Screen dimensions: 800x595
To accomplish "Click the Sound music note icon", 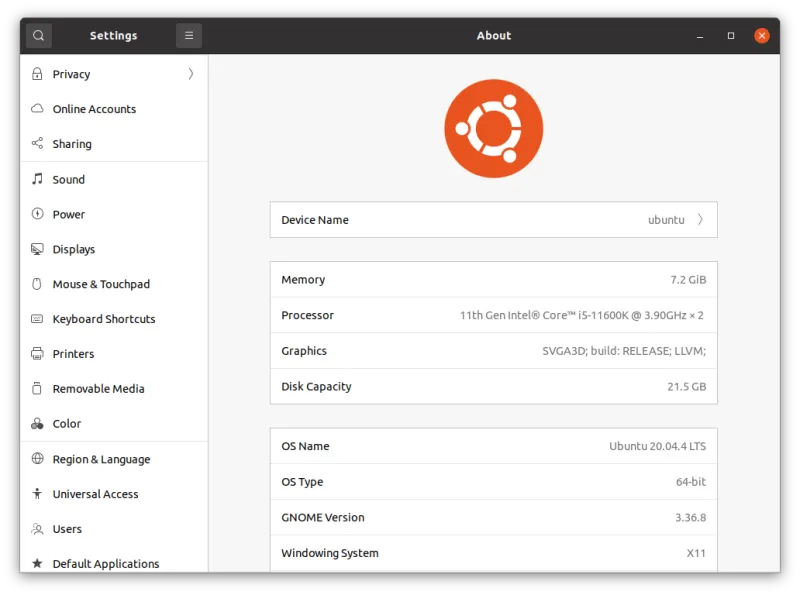I will [37, 179].
